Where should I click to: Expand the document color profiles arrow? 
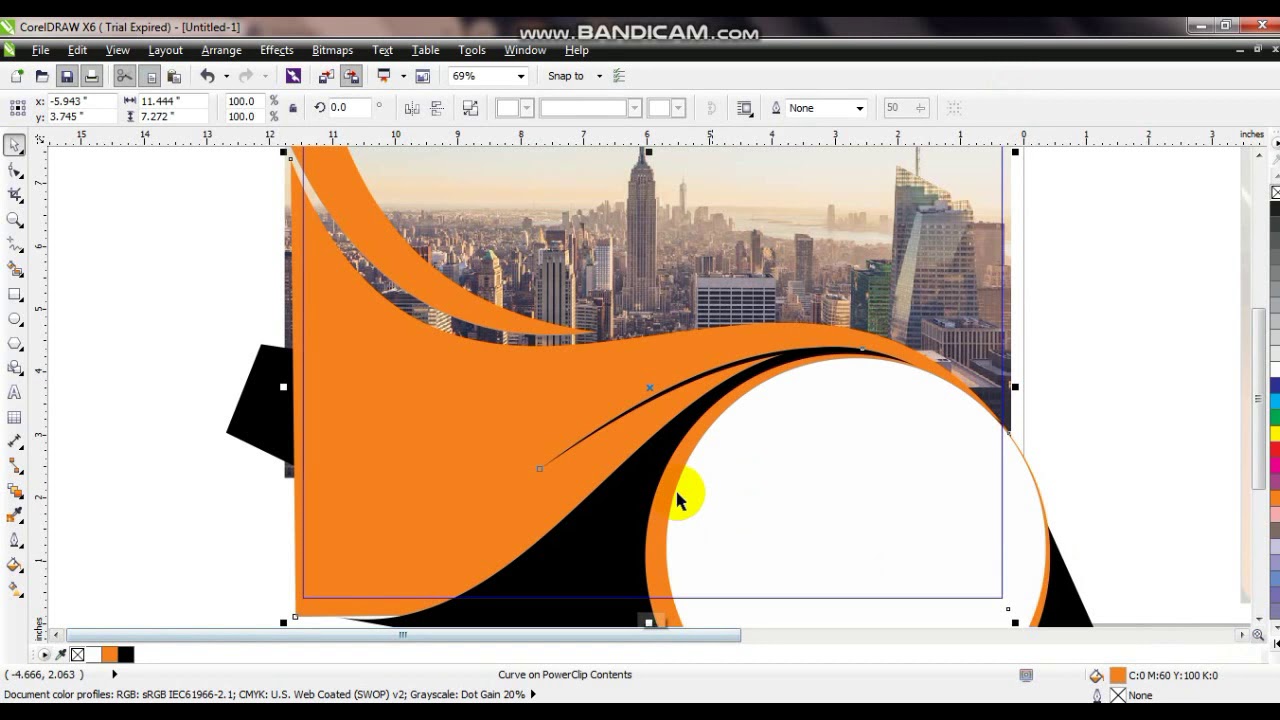533,694
